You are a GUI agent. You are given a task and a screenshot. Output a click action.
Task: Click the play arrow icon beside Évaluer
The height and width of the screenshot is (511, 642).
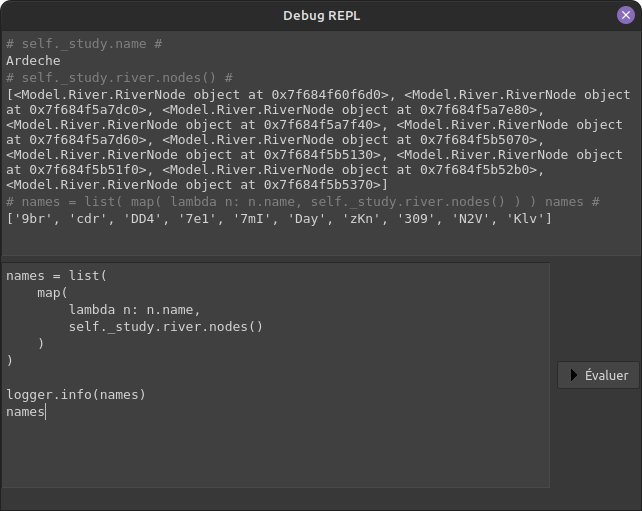click(x=574, y=375)
